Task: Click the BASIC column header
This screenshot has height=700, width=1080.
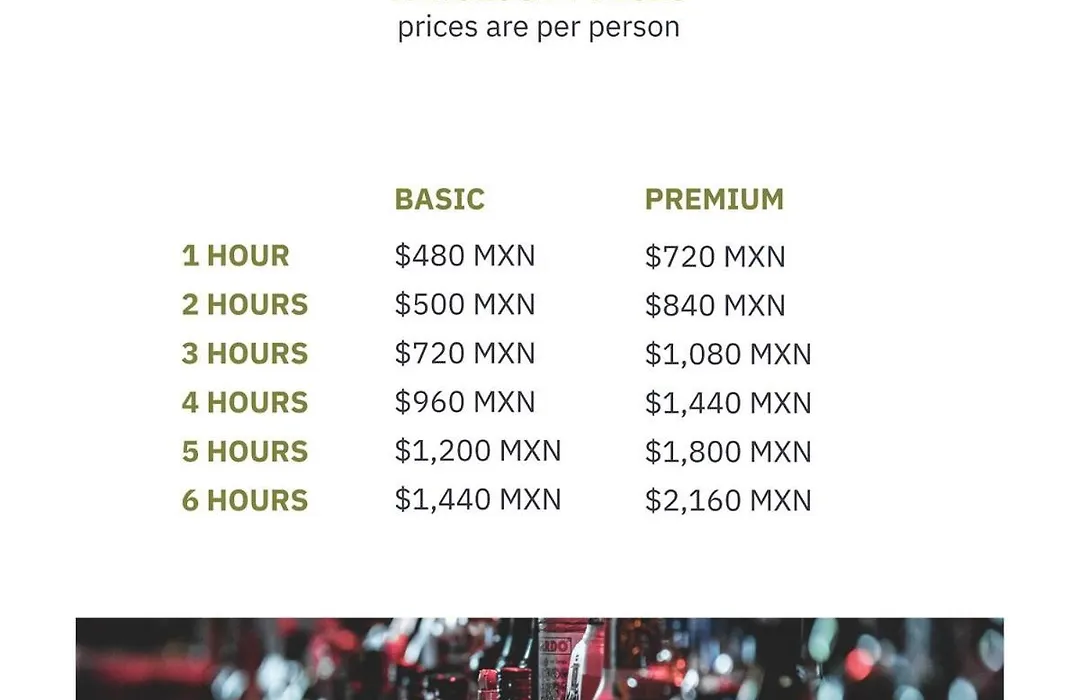Action: pos(439,200)
